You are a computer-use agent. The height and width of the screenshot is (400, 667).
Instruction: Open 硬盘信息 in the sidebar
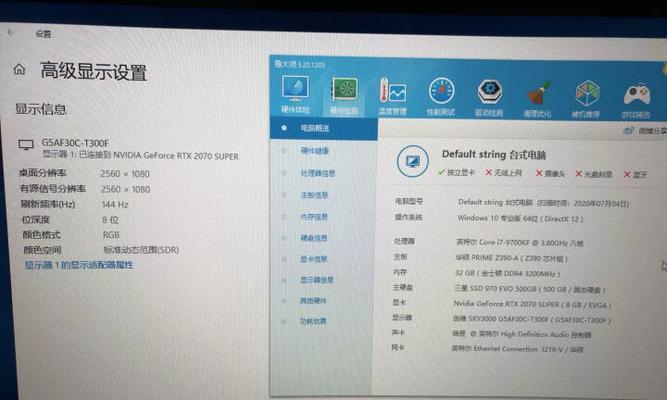tap(314, 238)
